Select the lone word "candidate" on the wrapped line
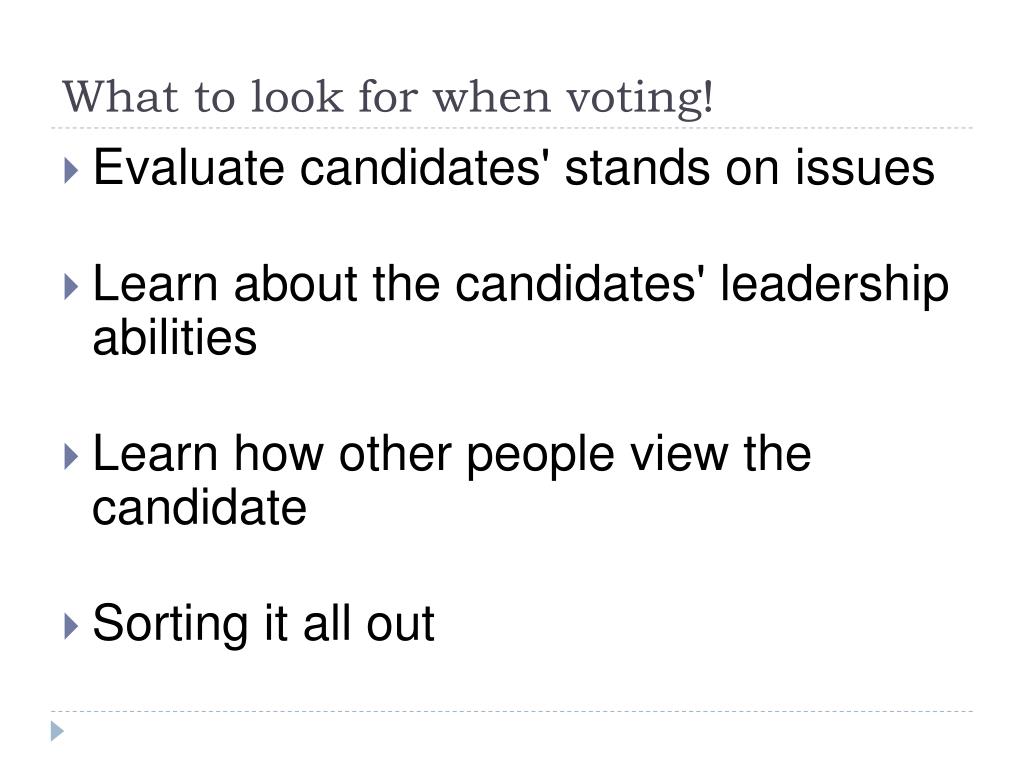The image size is (1024, 768). tap(199, 507)
